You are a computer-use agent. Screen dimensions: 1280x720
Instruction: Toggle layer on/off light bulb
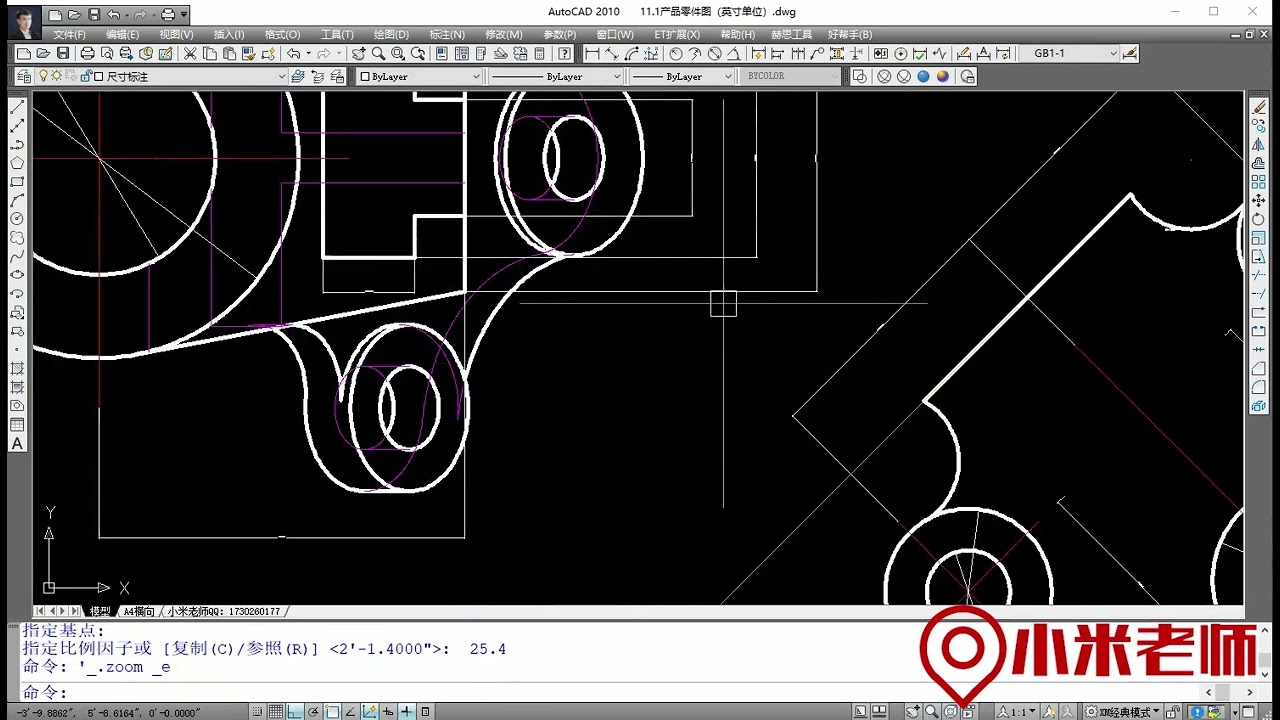click(x=43, y=76)
